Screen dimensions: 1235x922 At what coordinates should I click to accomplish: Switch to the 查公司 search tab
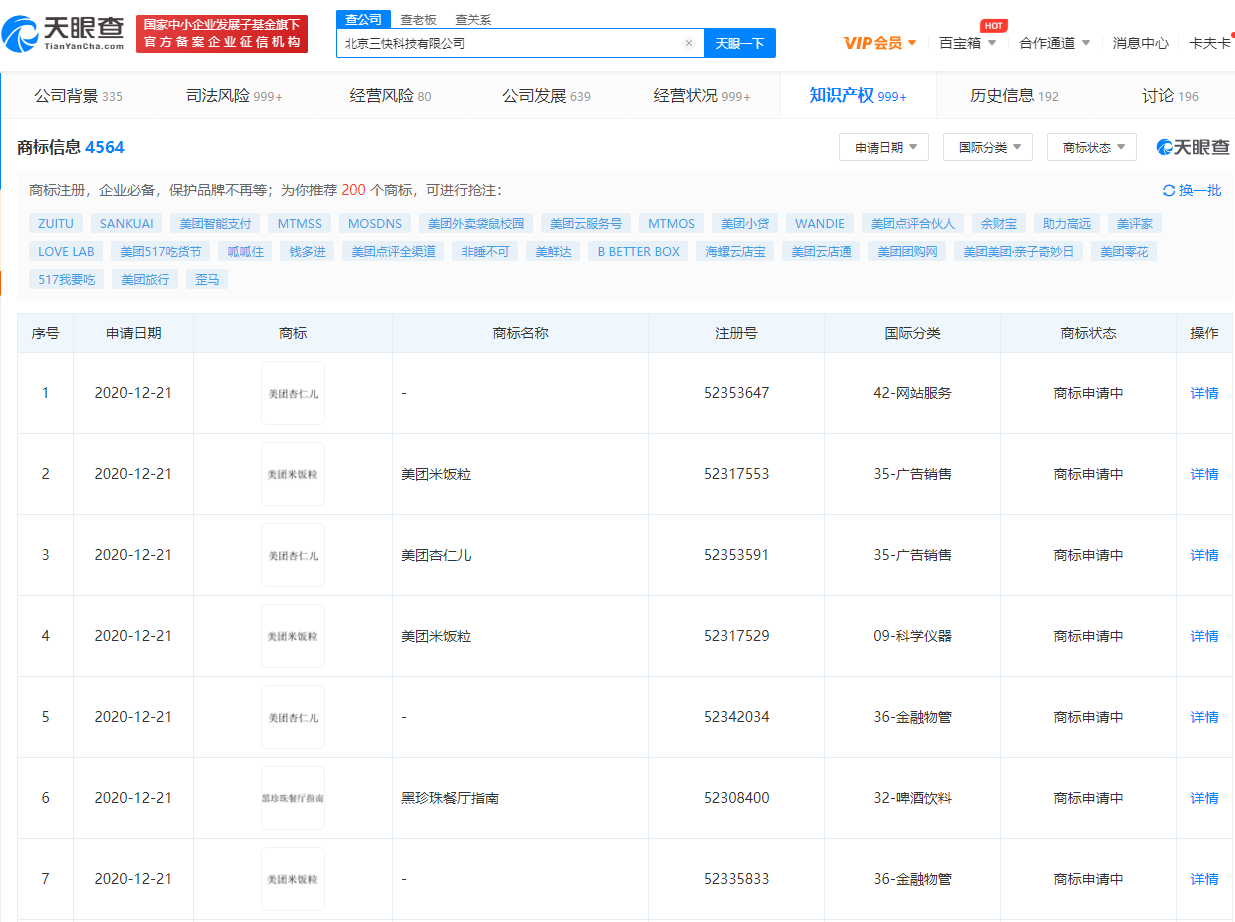(363, 19)
